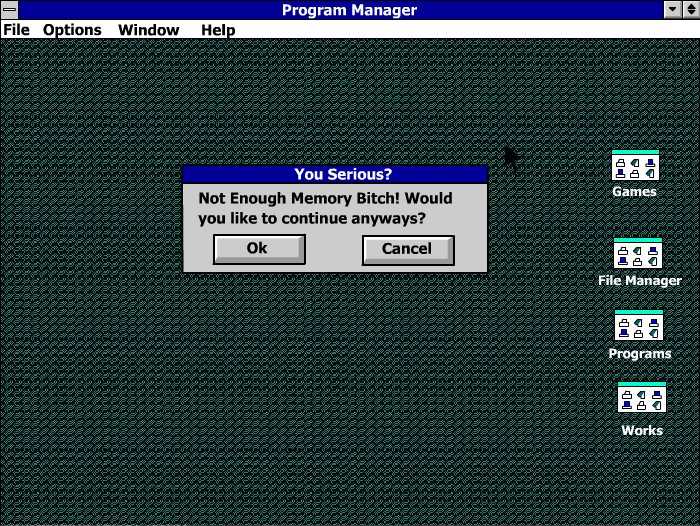Open the File Manager group icon
This screenshot has height=526, width=700.
click(x=638, y=253)
